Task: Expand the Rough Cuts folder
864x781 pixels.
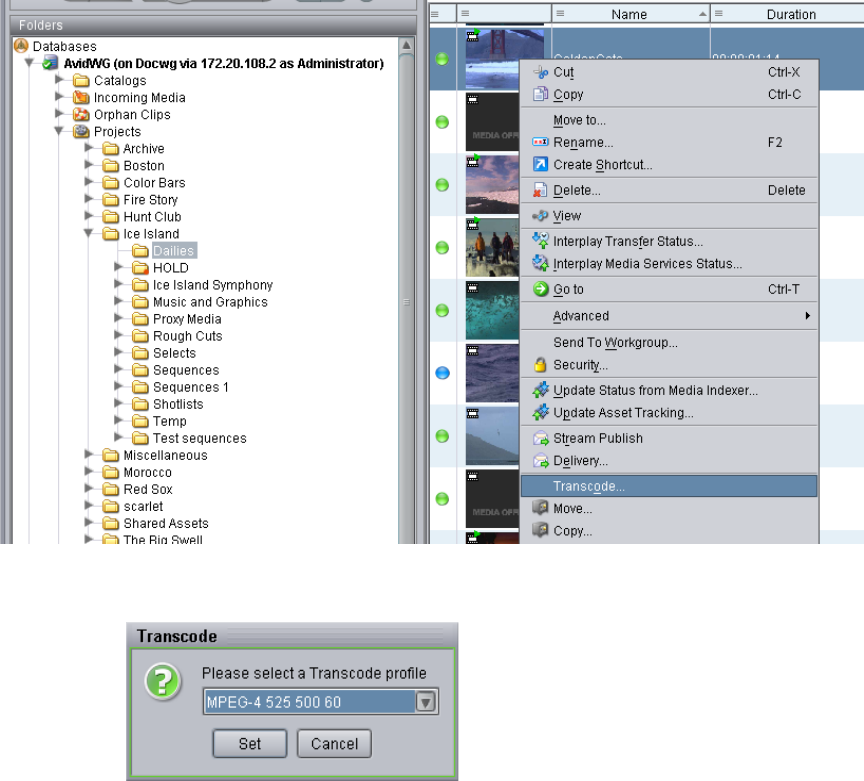Action: pyautogui.click(x=118, y=335)
